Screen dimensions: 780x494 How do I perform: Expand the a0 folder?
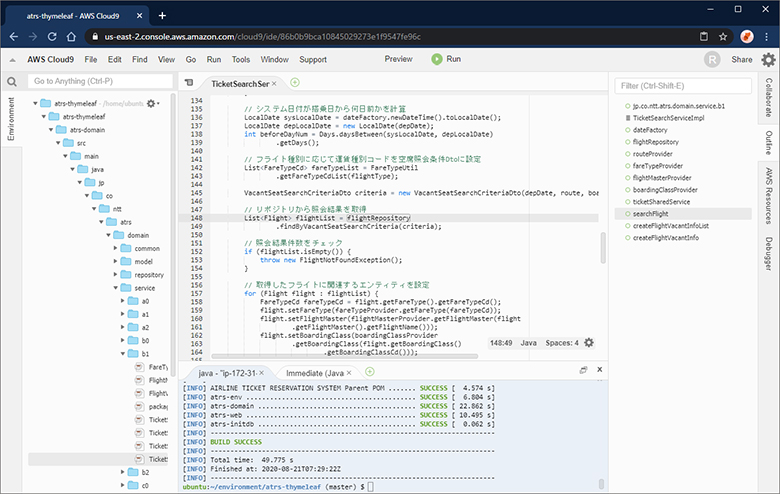point(123,301)
